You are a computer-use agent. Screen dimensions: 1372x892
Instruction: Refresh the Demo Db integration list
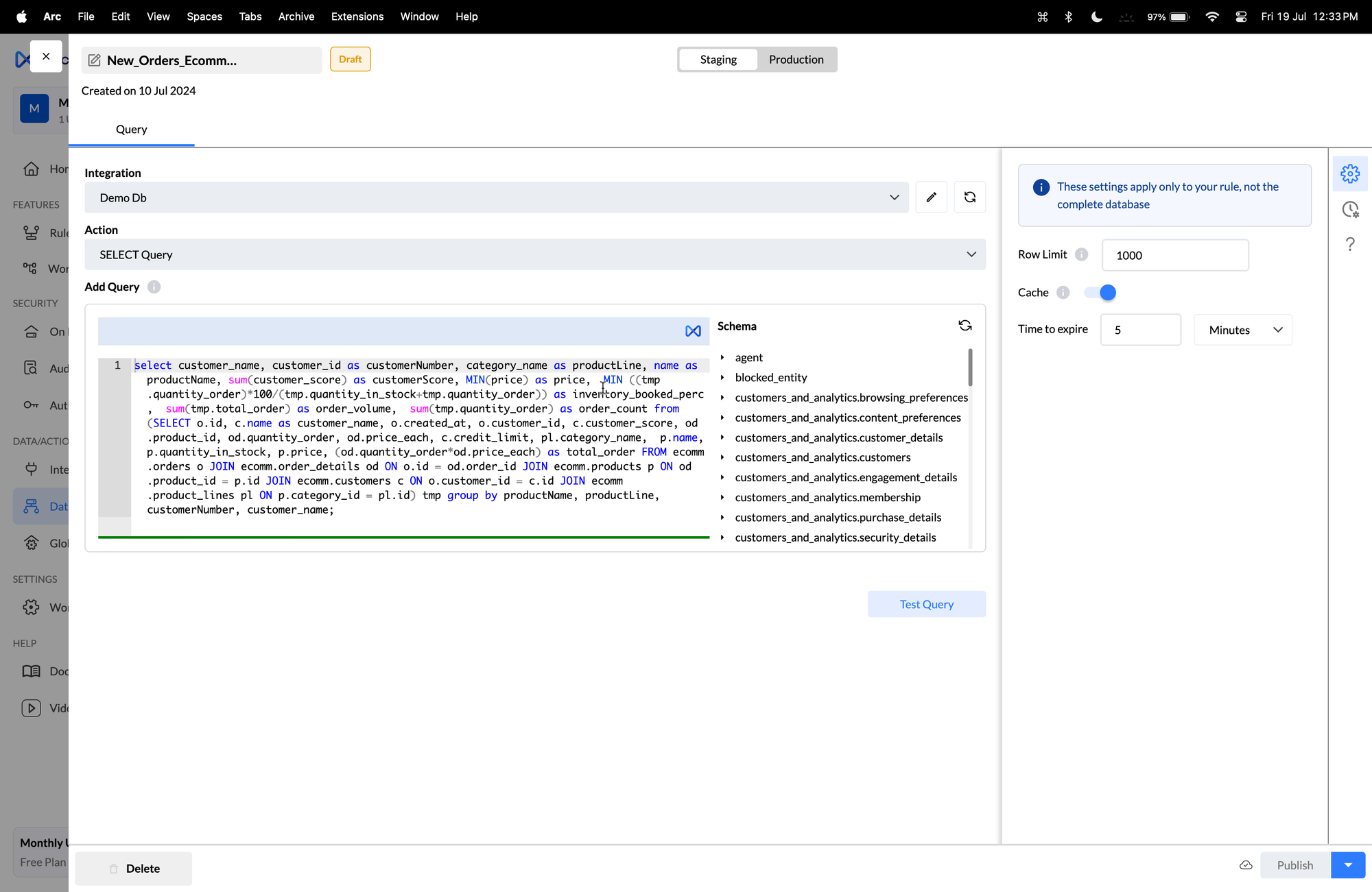969,197
